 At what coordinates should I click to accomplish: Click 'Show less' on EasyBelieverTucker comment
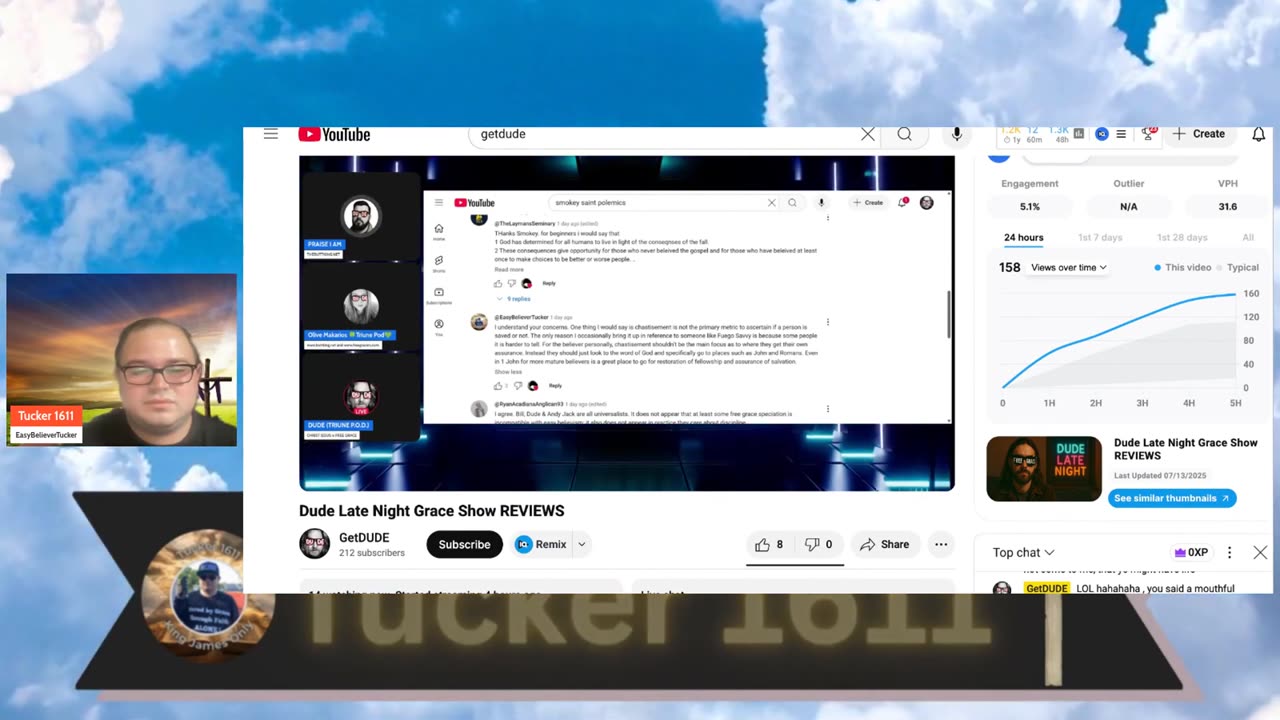508,372
